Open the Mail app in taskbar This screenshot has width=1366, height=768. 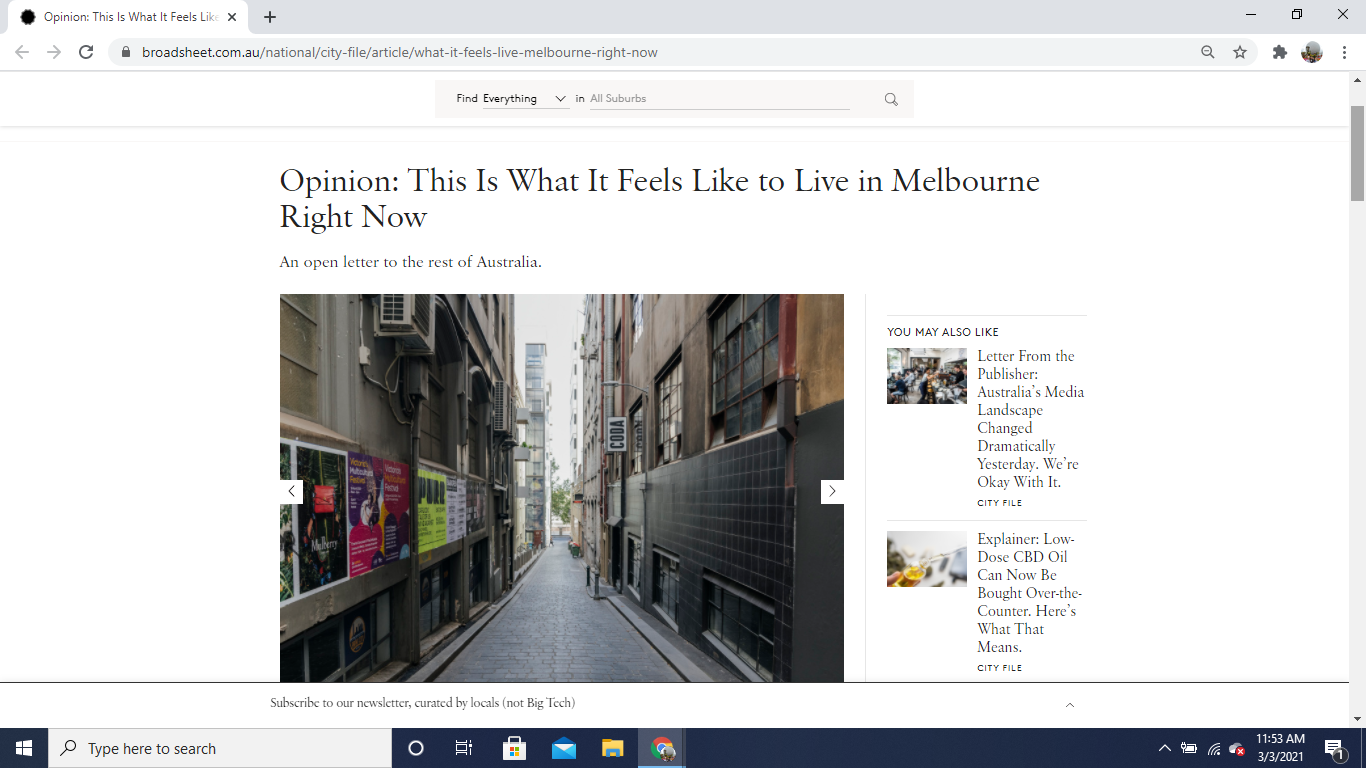[x=564, y=748]
